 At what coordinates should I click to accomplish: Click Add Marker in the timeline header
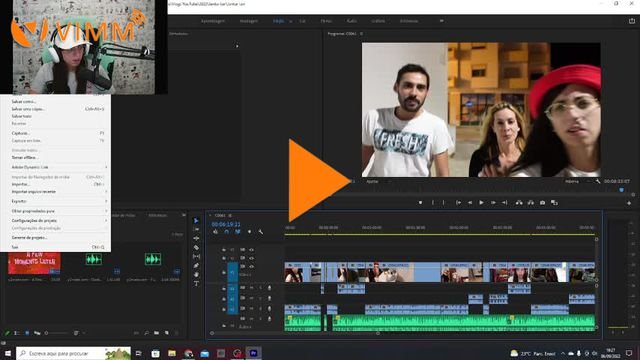click(x=249, y=232)
